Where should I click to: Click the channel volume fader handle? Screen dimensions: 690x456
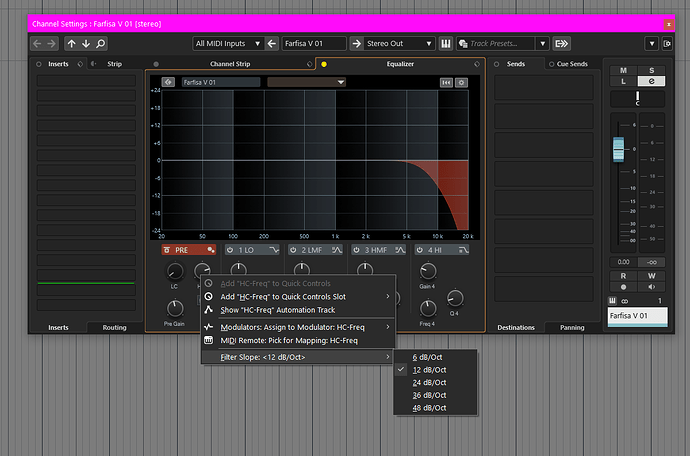click(618, 149)
